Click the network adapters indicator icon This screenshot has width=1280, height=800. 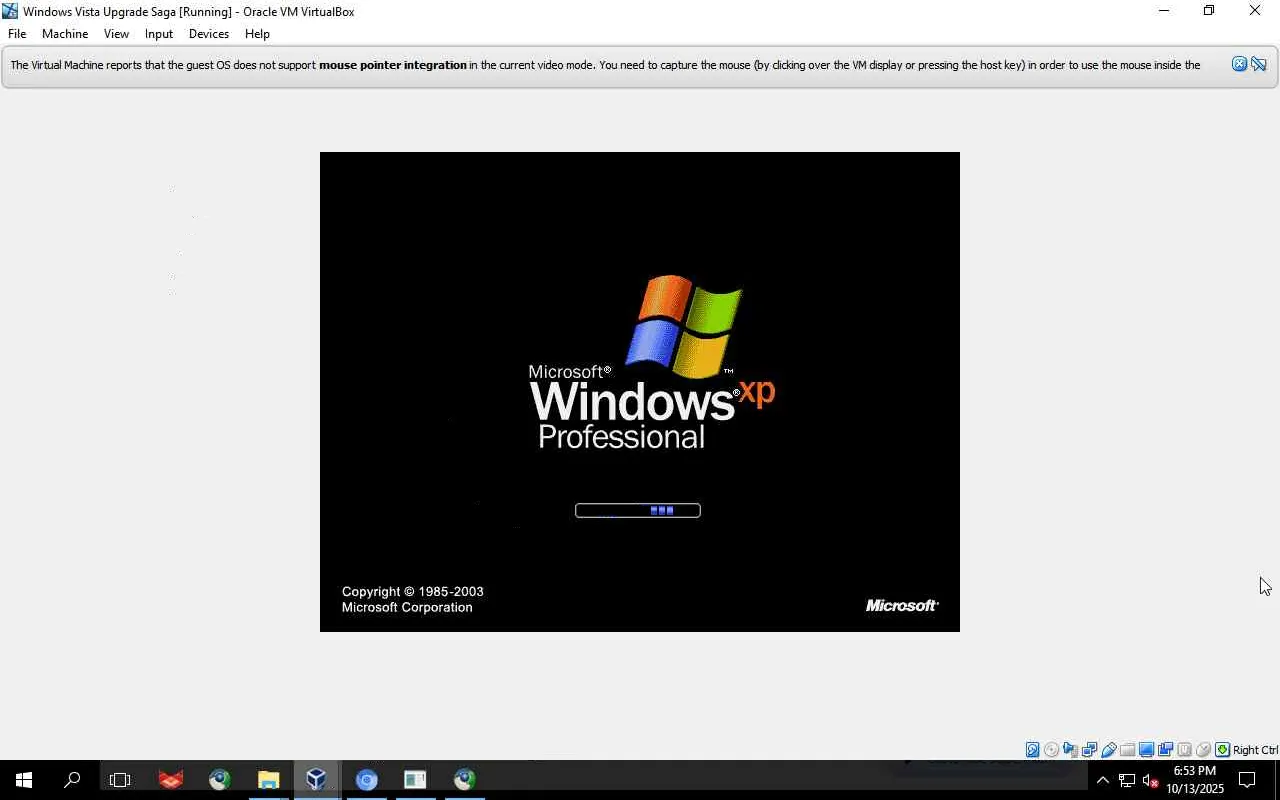pyautogui.click(x=1089, y=750)
